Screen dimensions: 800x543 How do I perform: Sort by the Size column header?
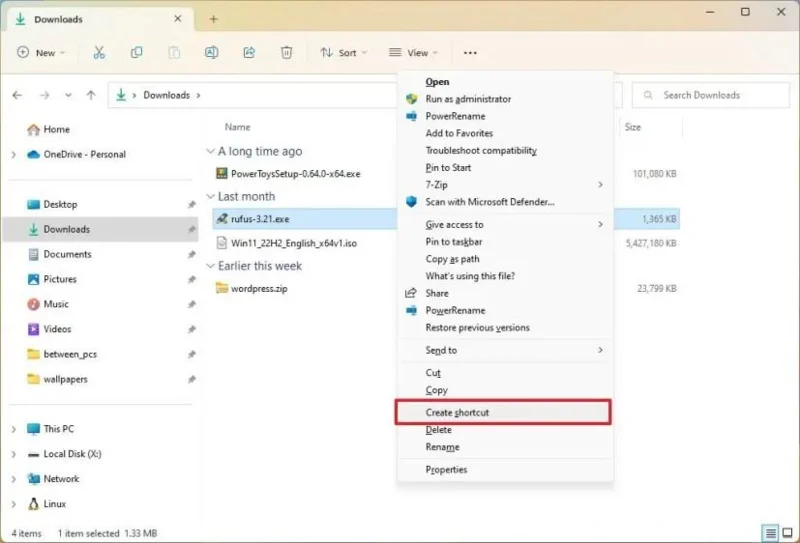pyautogui.click(x=633, y=127)
